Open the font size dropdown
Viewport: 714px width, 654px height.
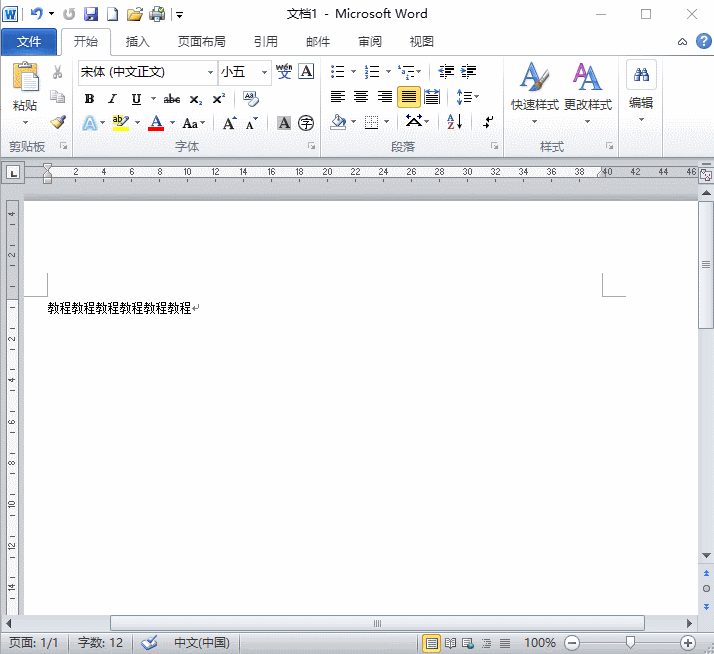tap(264, 72)
